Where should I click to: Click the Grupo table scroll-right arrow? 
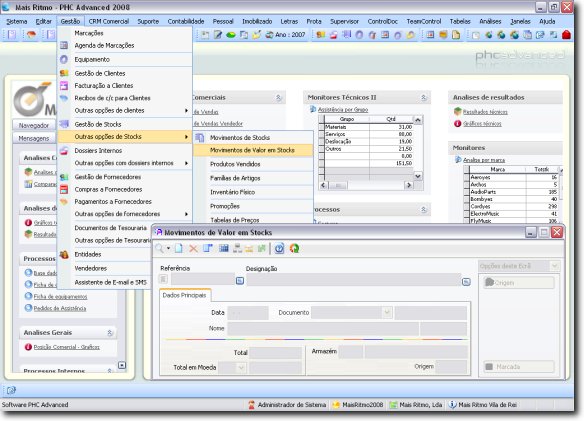coord(409,185)
